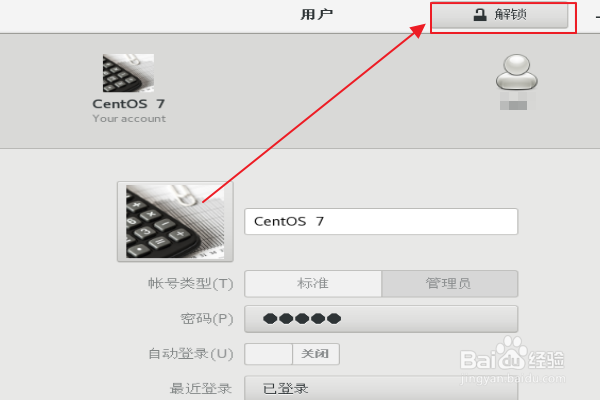Viewport: 600px width, 400px height.
Task: Click the 最近登录 label
Action: point(201,389)
